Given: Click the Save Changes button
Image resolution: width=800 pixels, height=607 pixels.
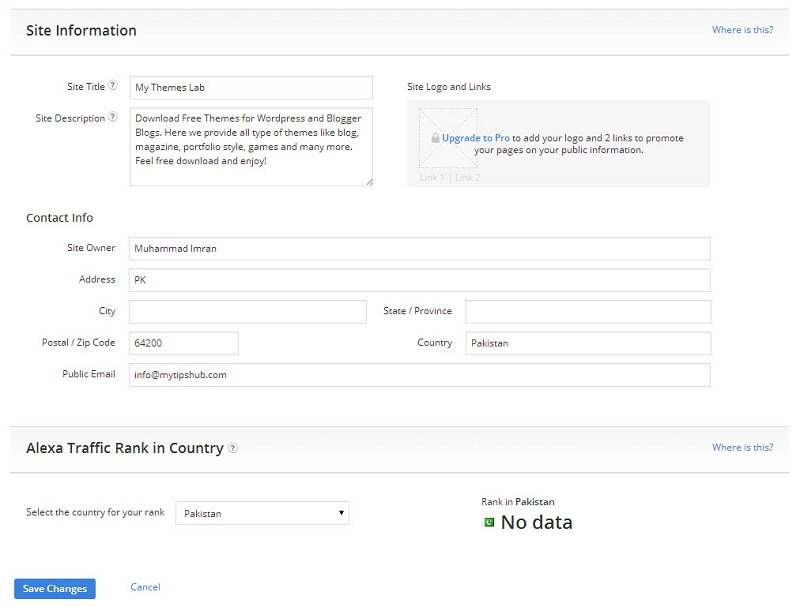Looking at the screenshot, I should [53, 588].
